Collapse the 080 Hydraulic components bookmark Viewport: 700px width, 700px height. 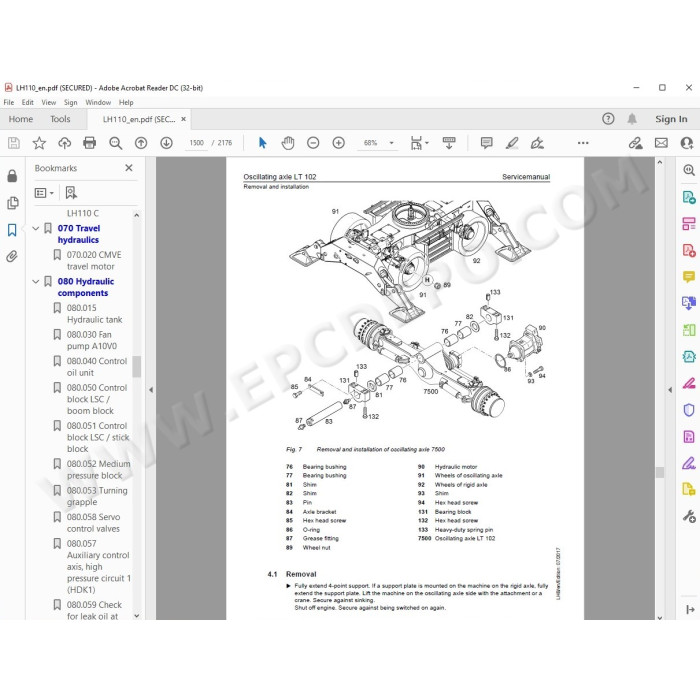click(36, 282)
